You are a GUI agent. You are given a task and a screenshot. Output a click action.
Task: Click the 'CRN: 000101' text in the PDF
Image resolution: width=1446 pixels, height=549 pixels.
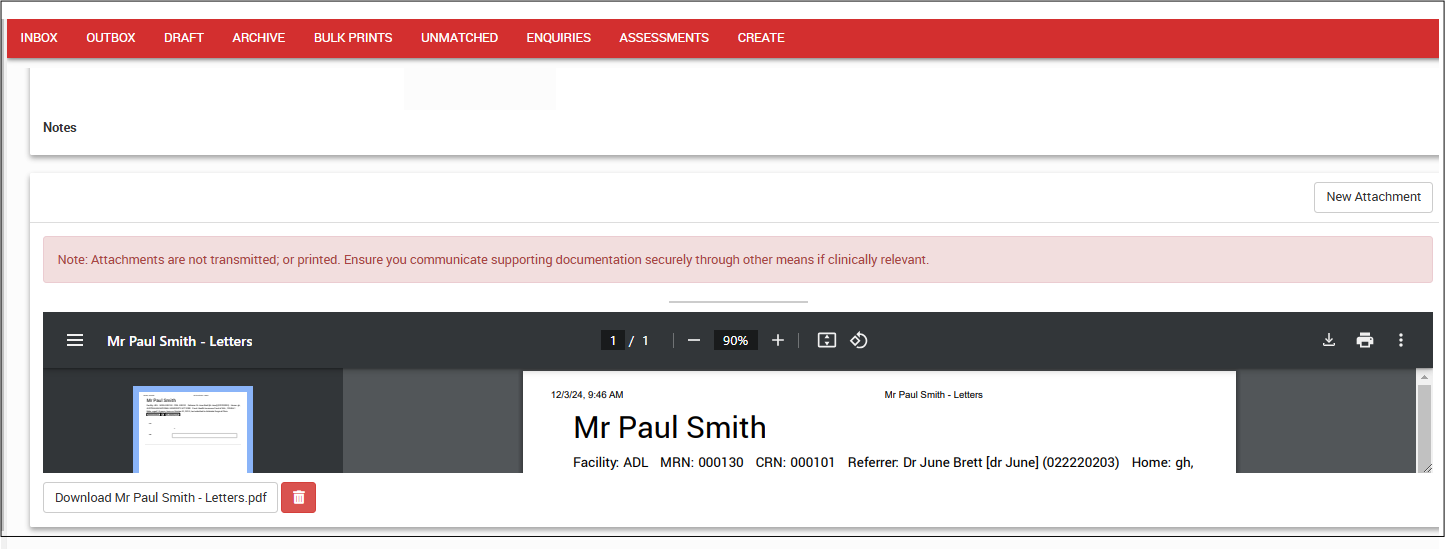pyautogui.click(x=795, y=463)
